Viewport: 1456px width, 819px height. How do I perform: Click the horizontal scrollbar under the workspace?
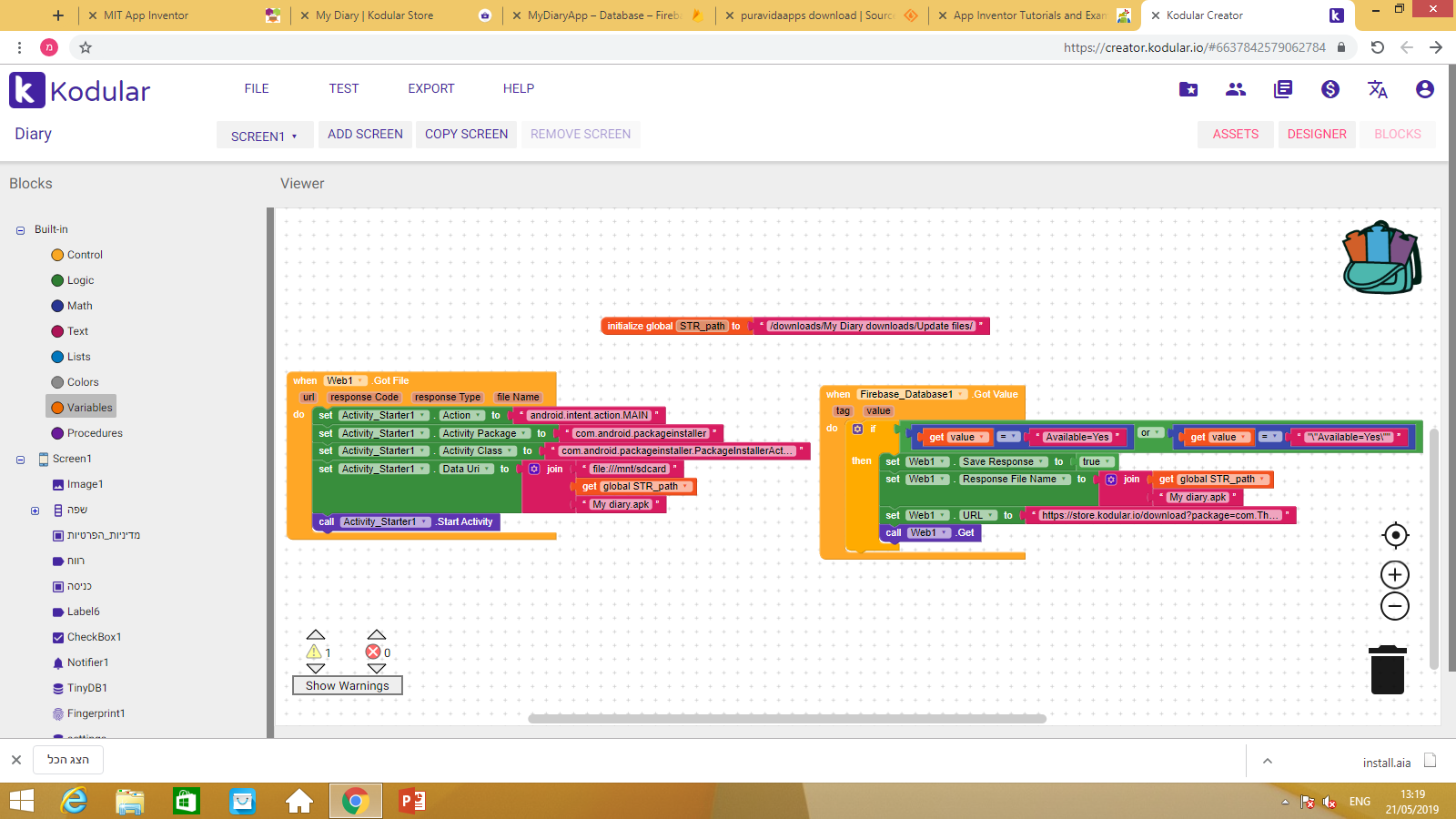[x=787, y=719]
